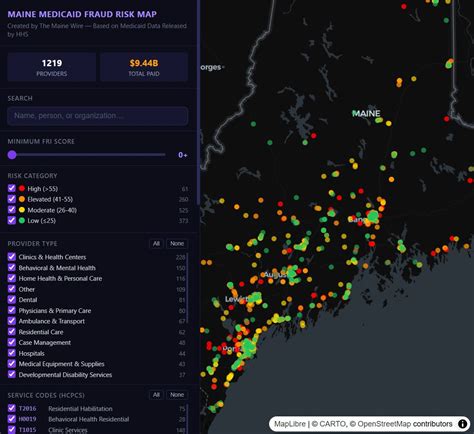474x434 pixels.
Task: Toggle the T2016 Residential Habilitation checkbox
Action: [12, 408]
